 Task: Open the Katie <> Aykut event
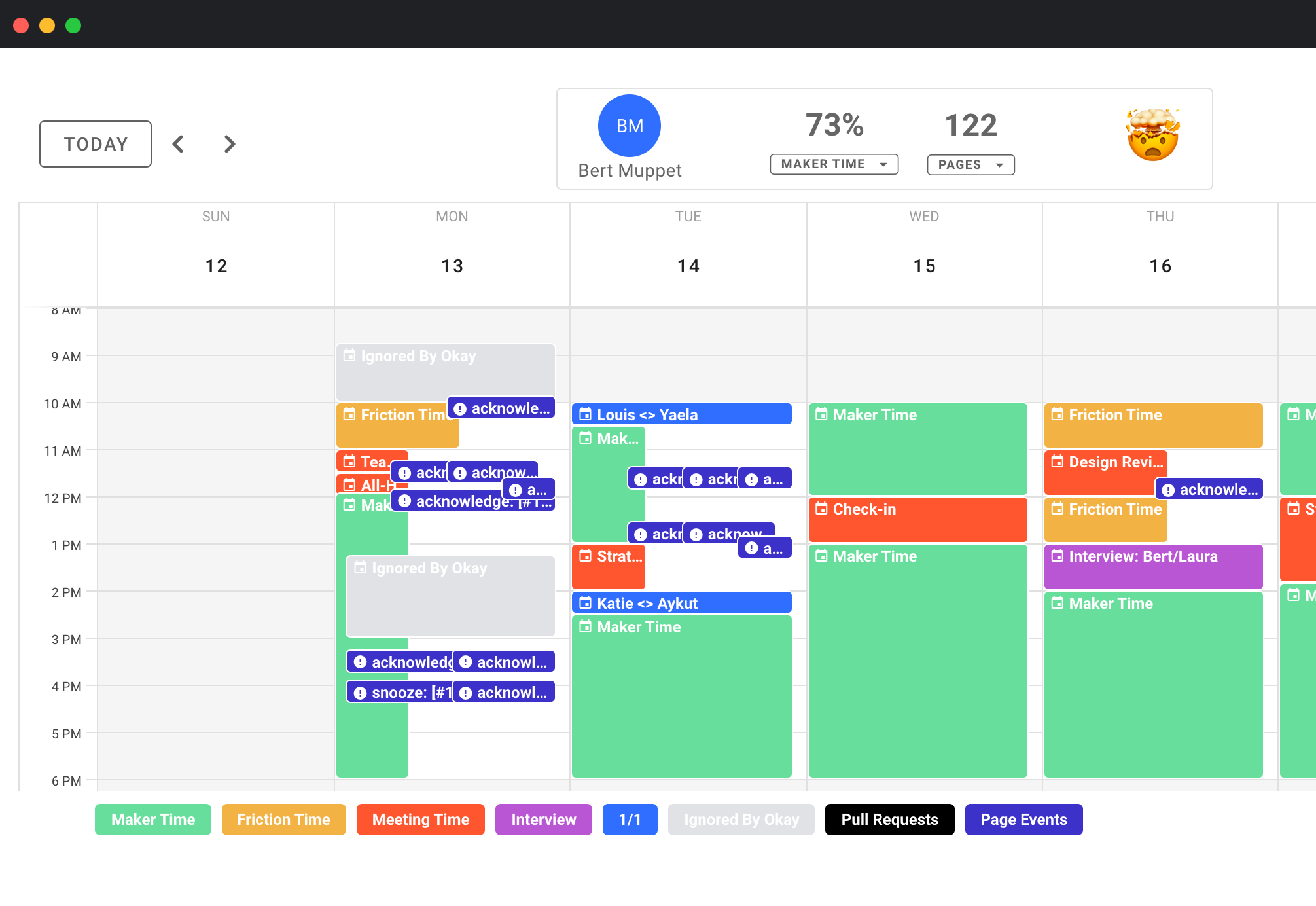pyautogui.click(x=681, y=603)
